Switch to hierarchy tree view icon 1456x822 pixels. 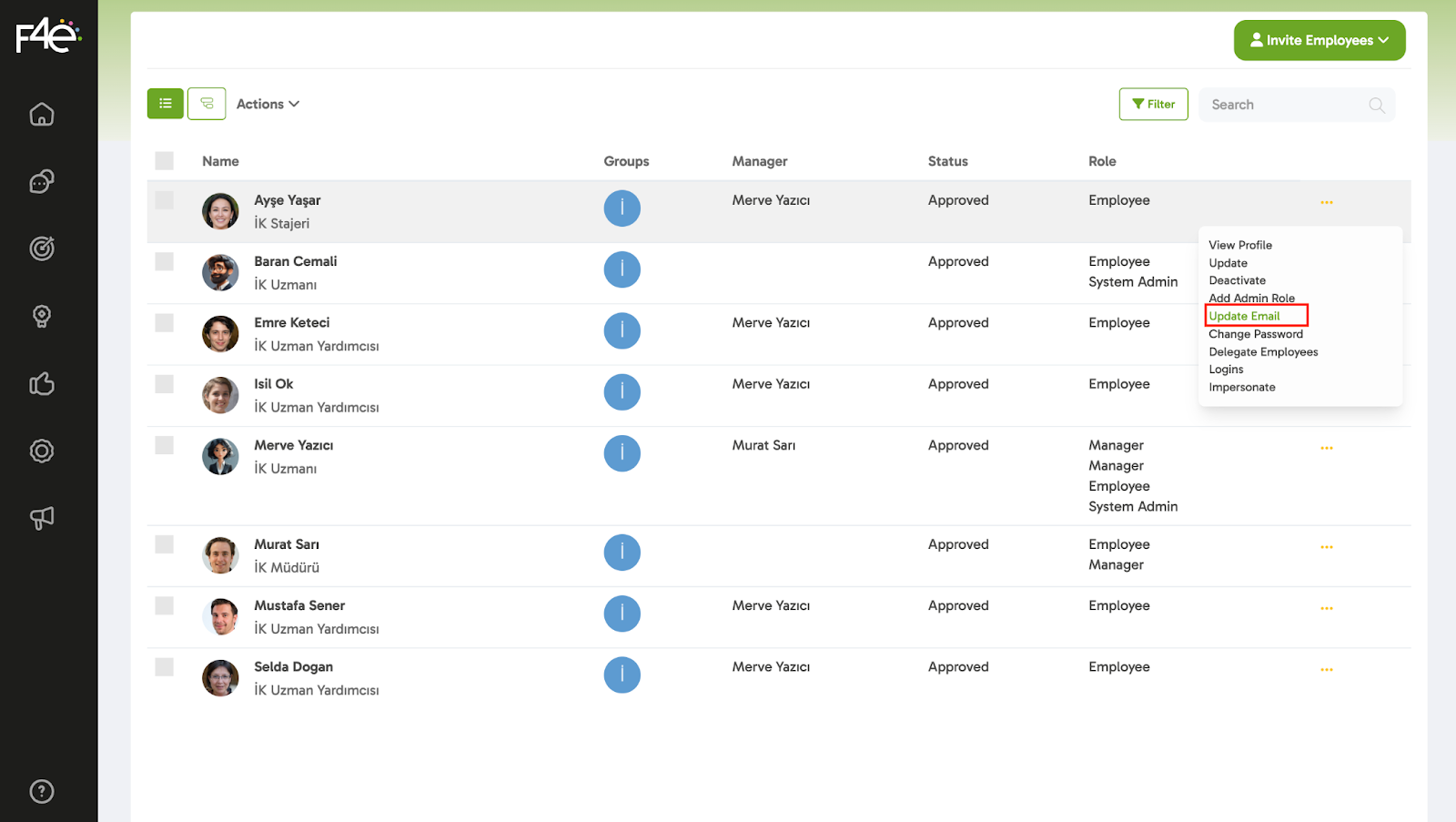pos(207,104)
